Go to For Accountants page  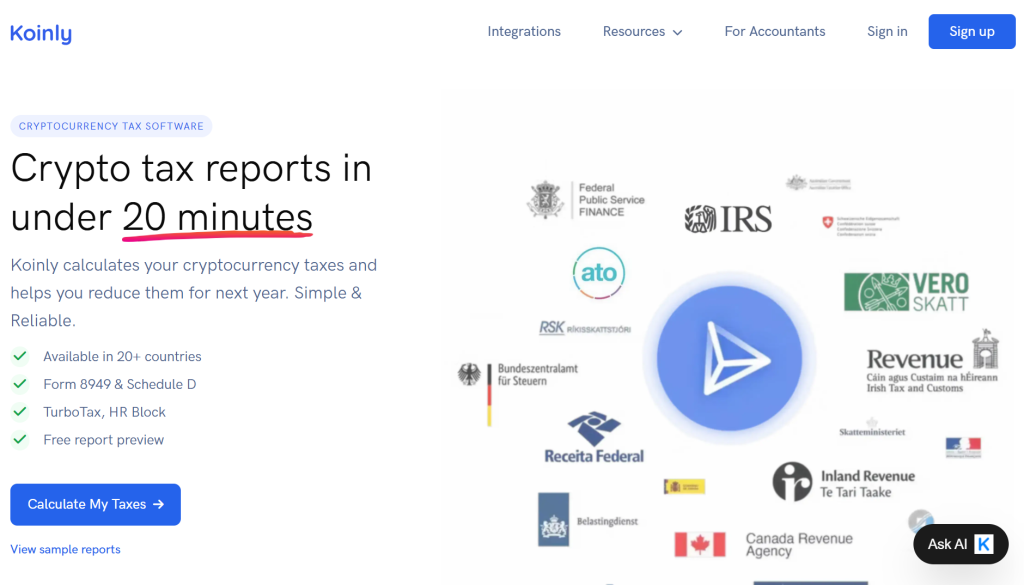[x=775, y=32]
